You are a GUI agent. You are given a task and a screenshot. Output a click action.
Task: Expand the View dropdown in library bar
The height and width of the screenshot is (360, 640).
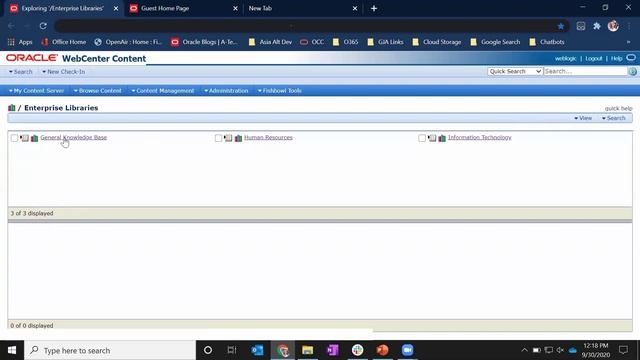click(583, 118)
